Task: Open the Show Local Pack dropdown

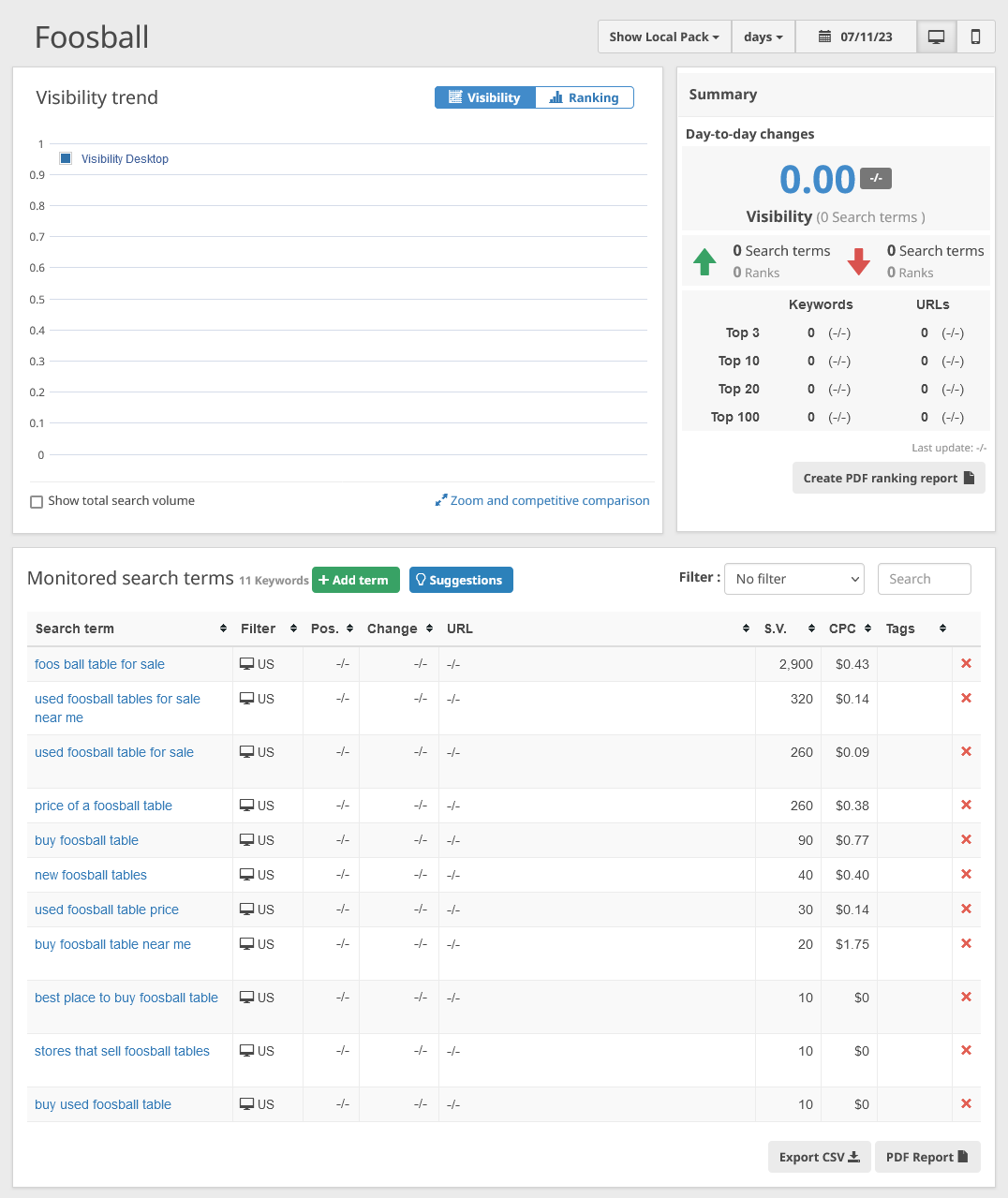Action: [x=664, y=37]
